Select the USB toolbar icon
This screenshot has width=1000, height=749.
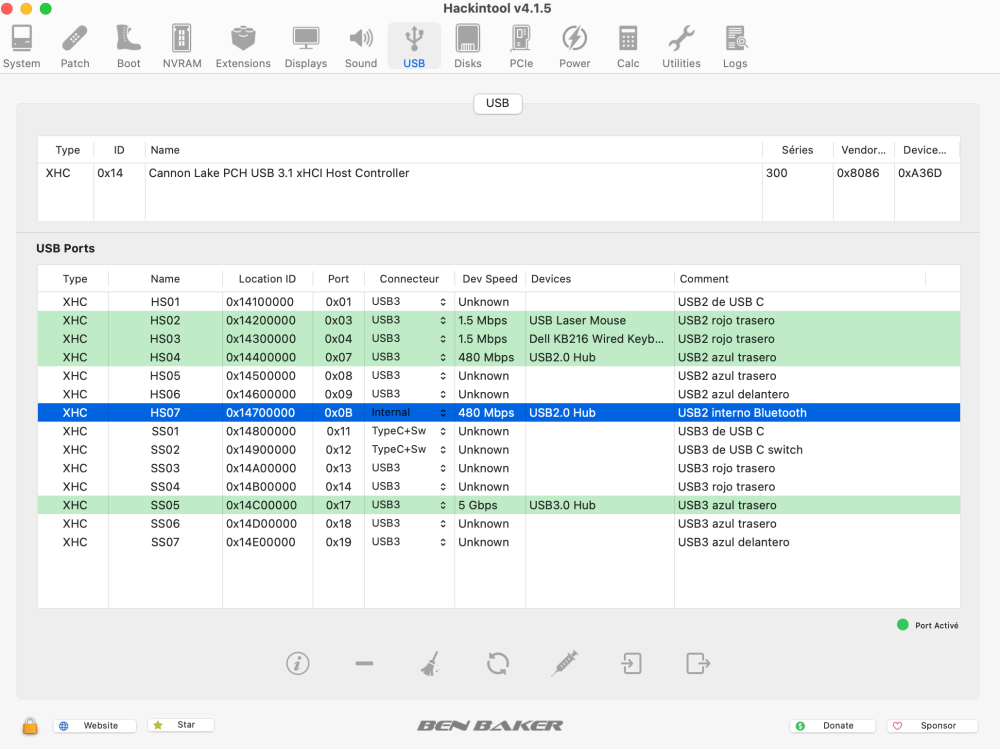tap(414, 47)
